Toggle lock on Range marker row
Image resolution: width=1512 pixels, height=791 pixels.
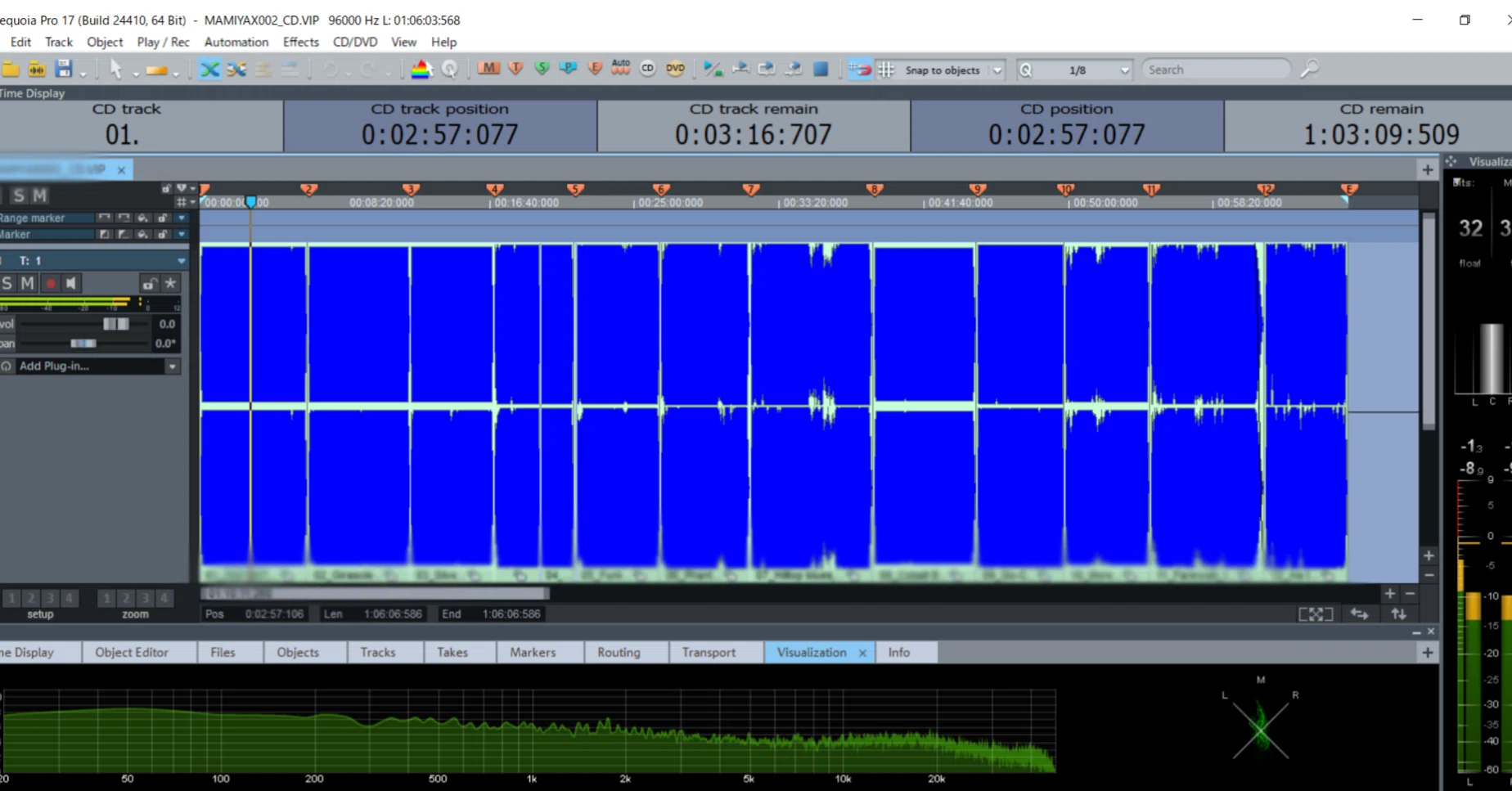[163, 218]
